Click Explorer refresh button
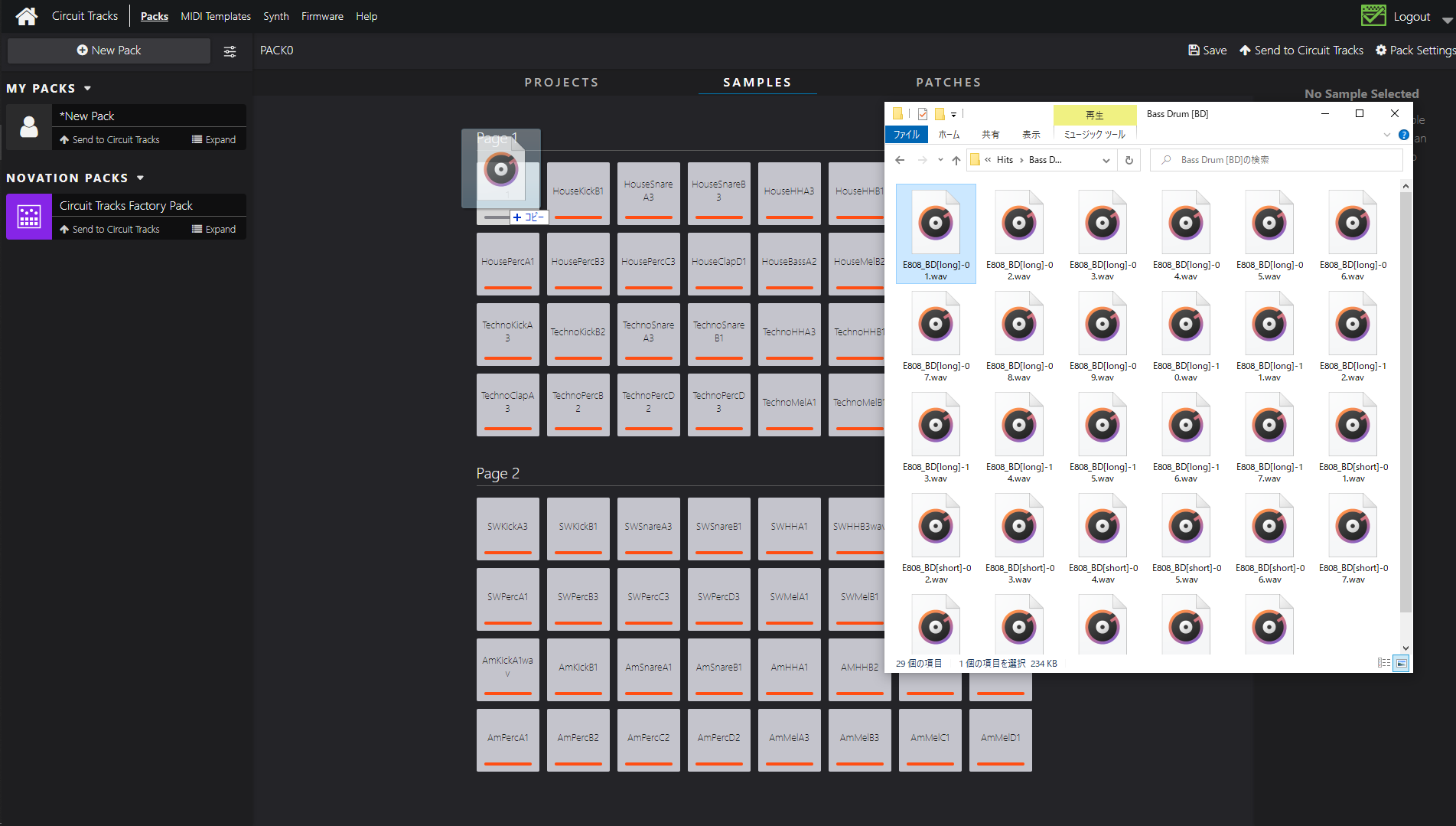The image size is (1456, 826). pyautogui.click(x=1129, y=160)
